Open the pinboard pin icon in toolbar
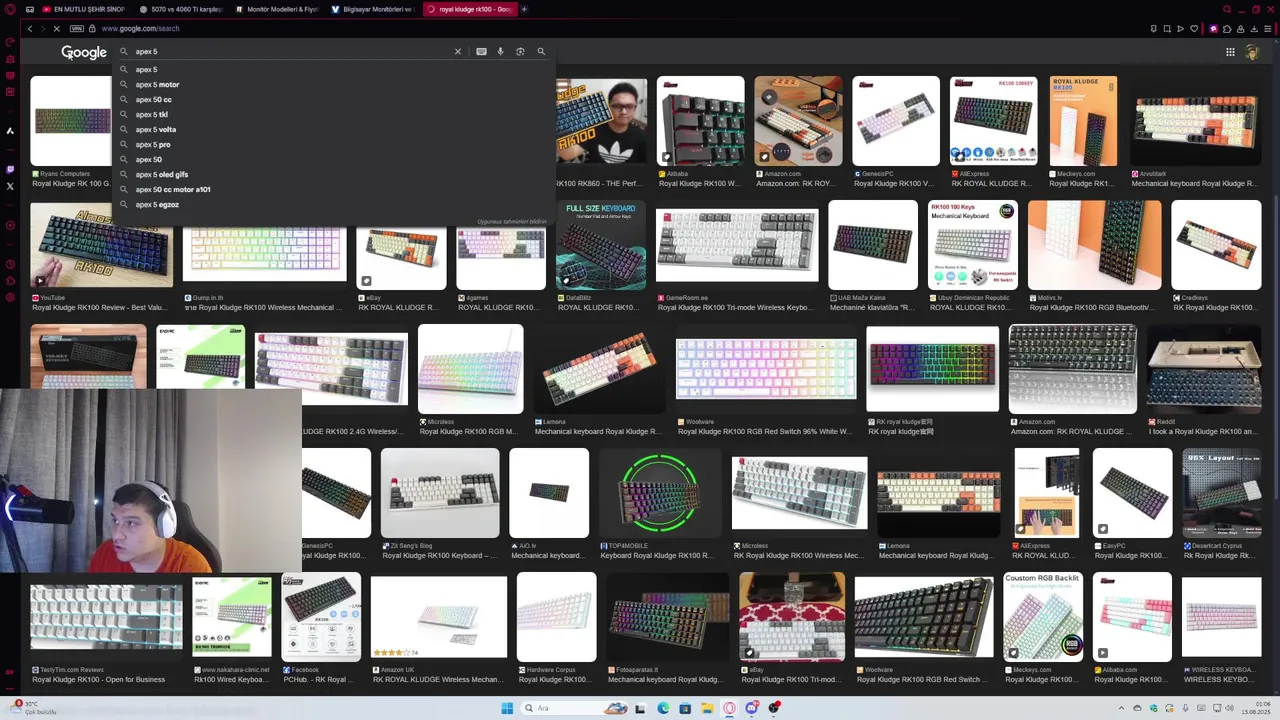 [1153, 29]
